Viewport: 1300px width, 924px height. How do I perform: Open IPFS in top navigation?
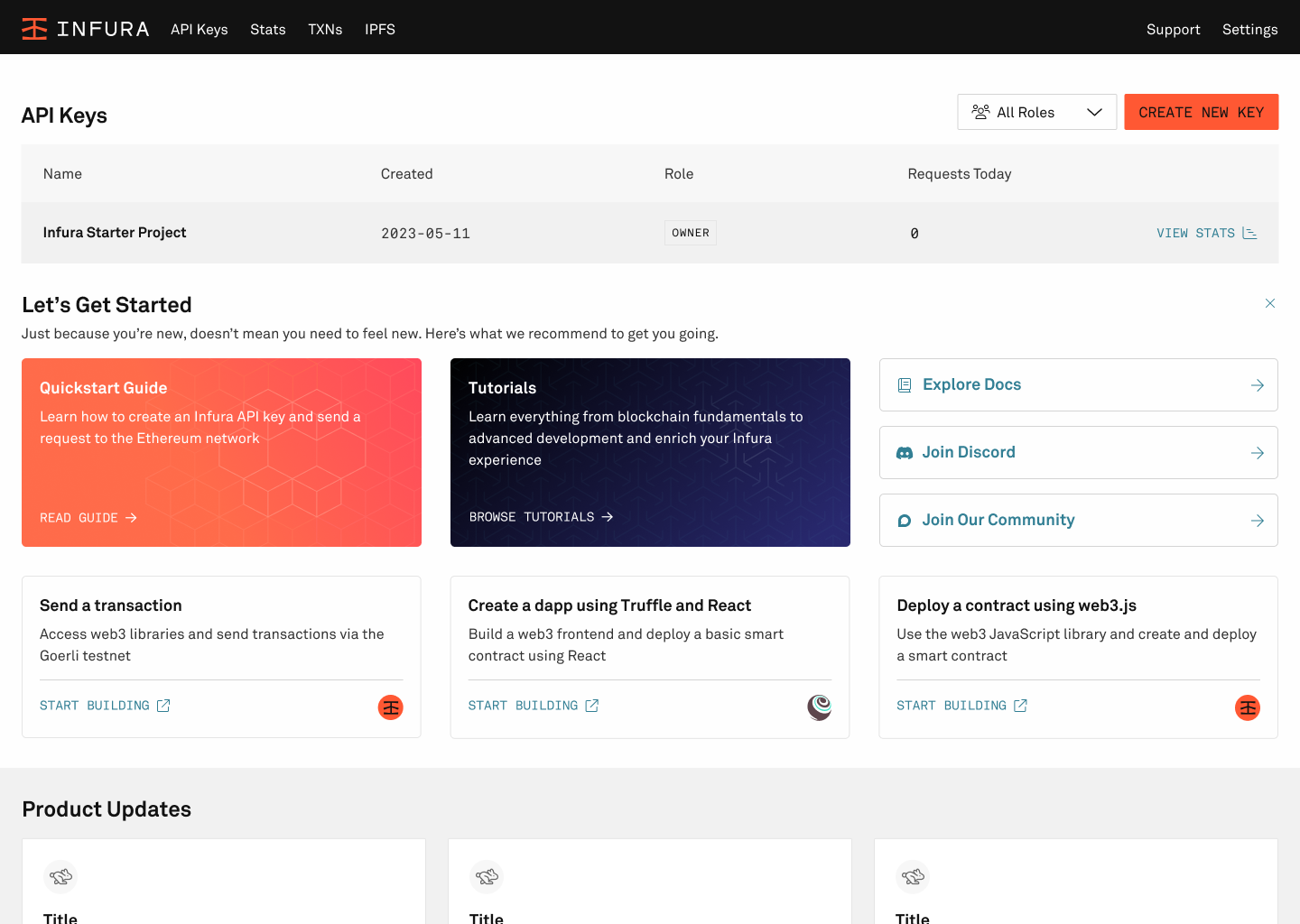point(380,29)
